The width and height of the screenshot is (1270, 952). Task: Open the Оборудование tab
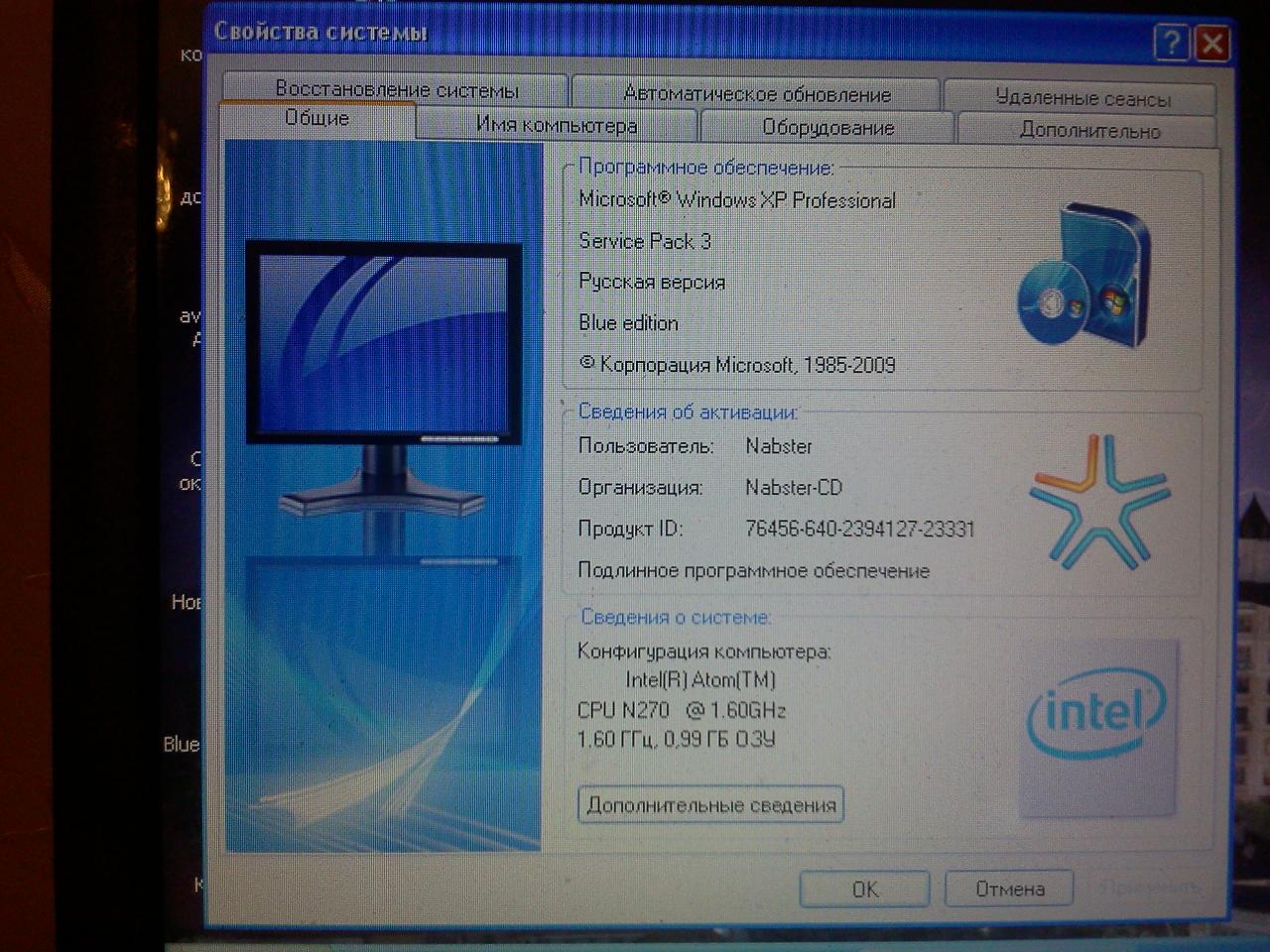[x=827, y=127]
